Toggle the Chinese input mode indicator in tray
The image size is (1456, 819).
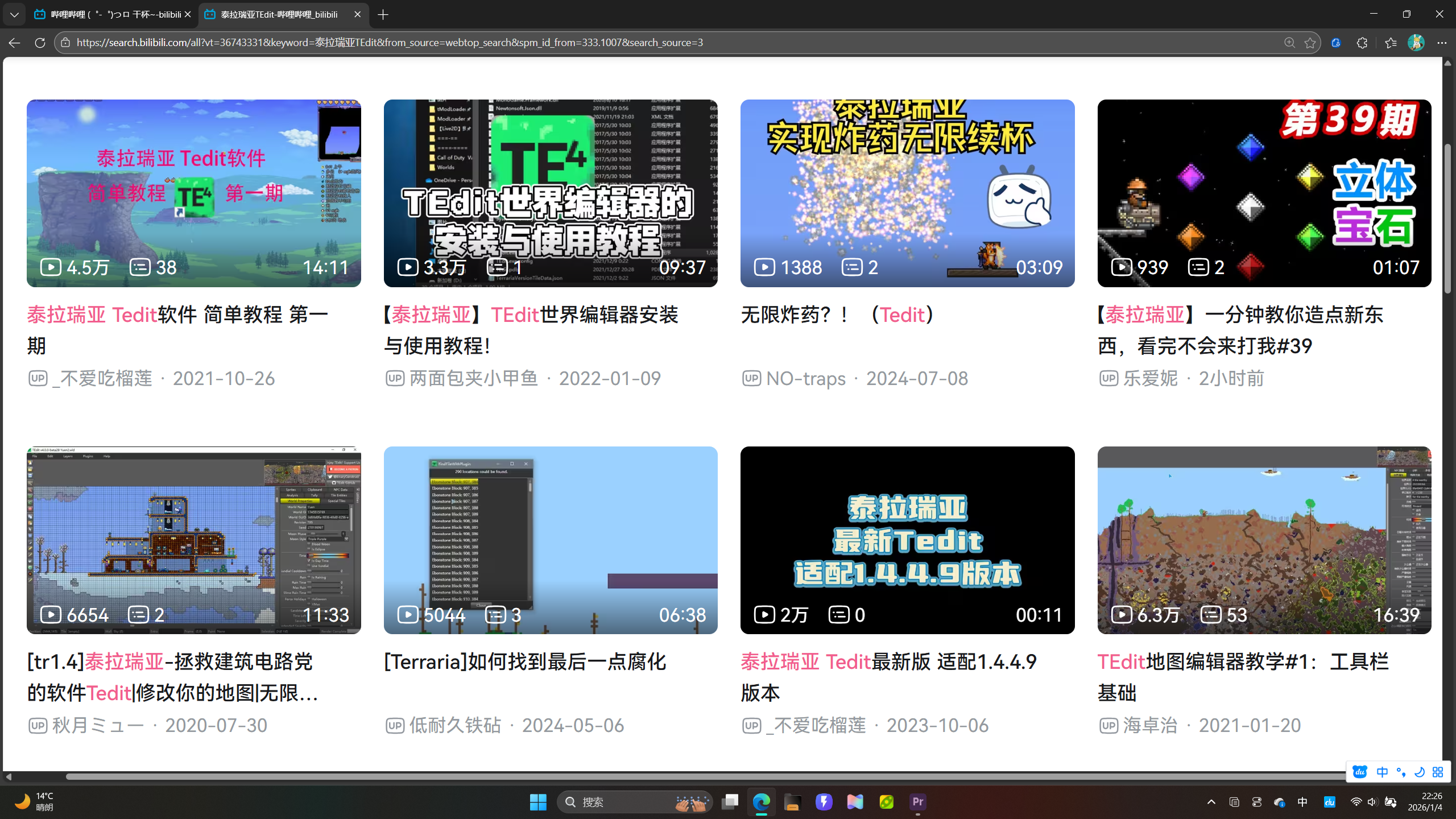(x=1302, y=802)
